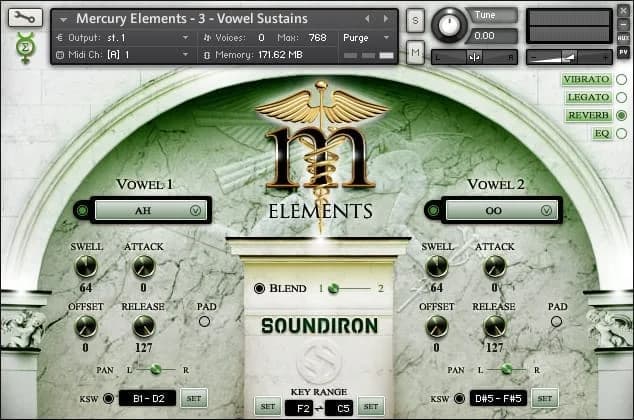Disable the Reverb radio toggle
Image resolution: width=634 pixels, height=420 pixels.
[x=621, y=115]
